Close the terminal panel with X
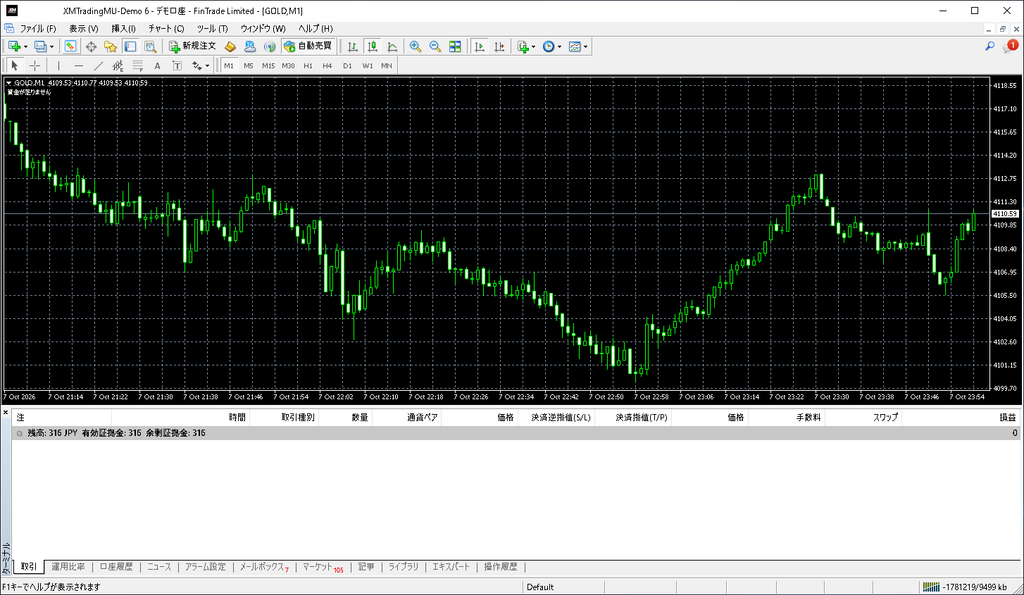Viewport: 1024px width, 595px height. pyautogui.click(x=5, y=412)
